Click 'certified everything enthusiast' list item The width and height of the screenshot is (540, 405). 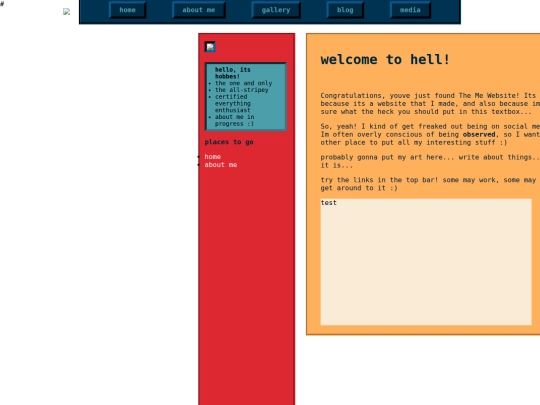point(232,103)
